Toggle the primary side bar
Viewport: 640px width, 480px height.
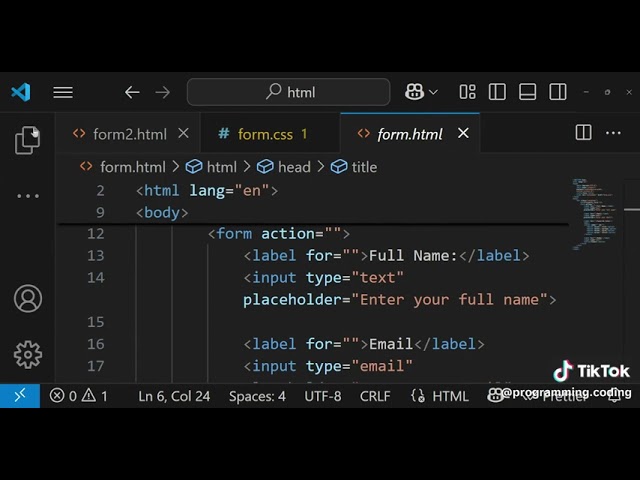click(x=497, y=92)
